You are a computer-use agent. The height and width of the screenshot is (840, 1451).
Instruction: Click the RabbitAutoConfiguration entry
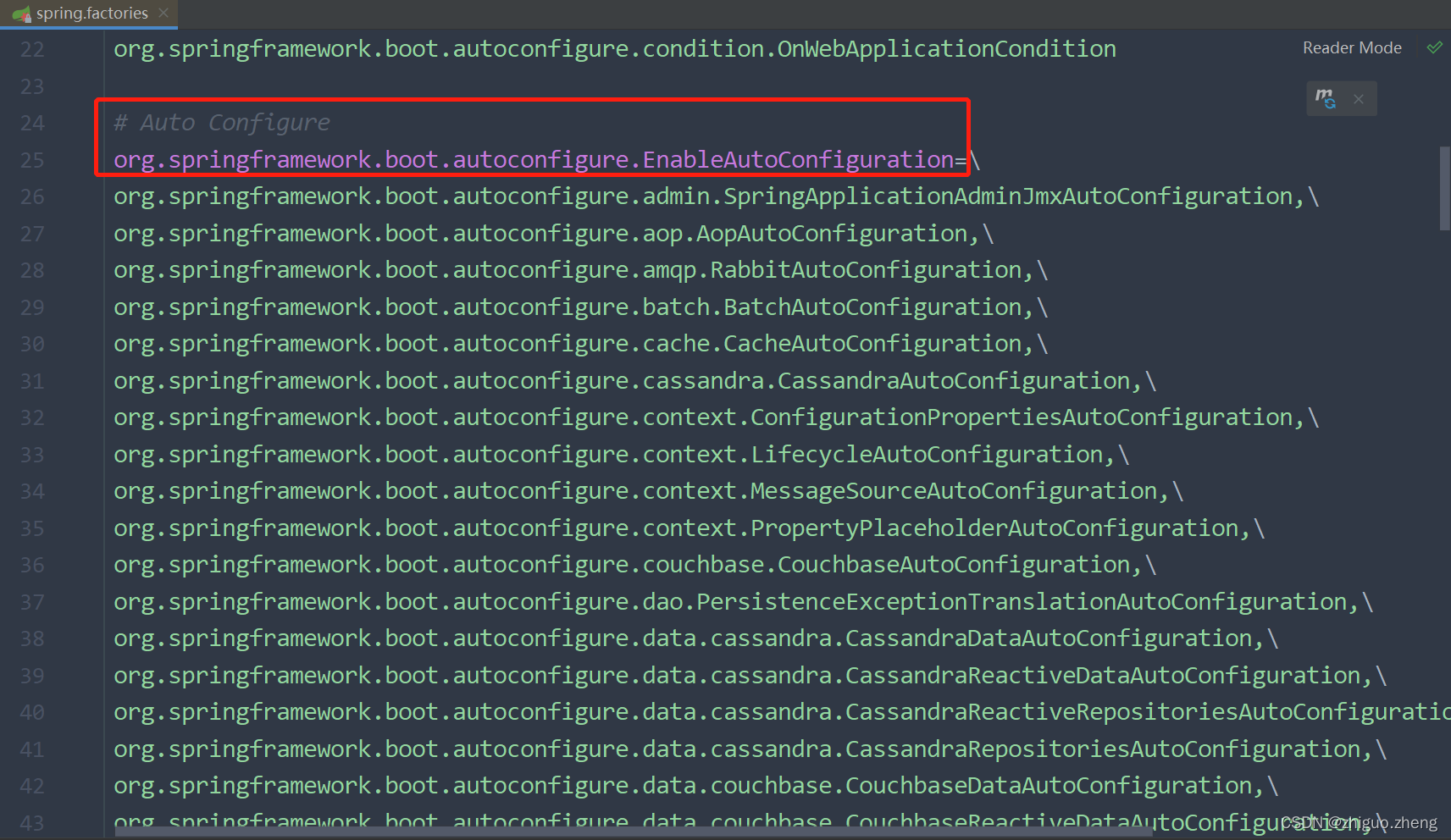(x=581, y=270)
